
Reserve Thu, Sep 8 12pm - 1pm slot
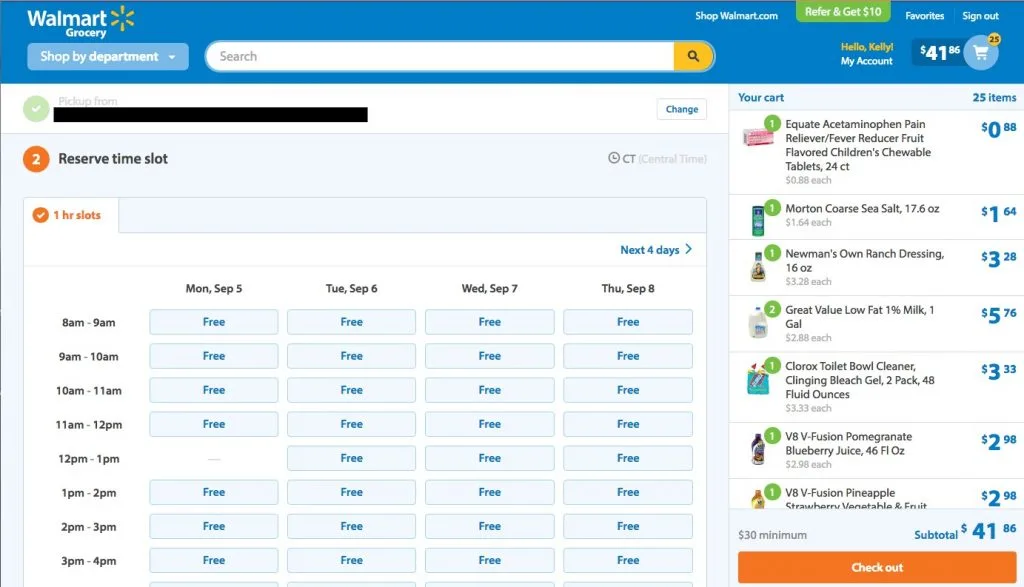628,458
